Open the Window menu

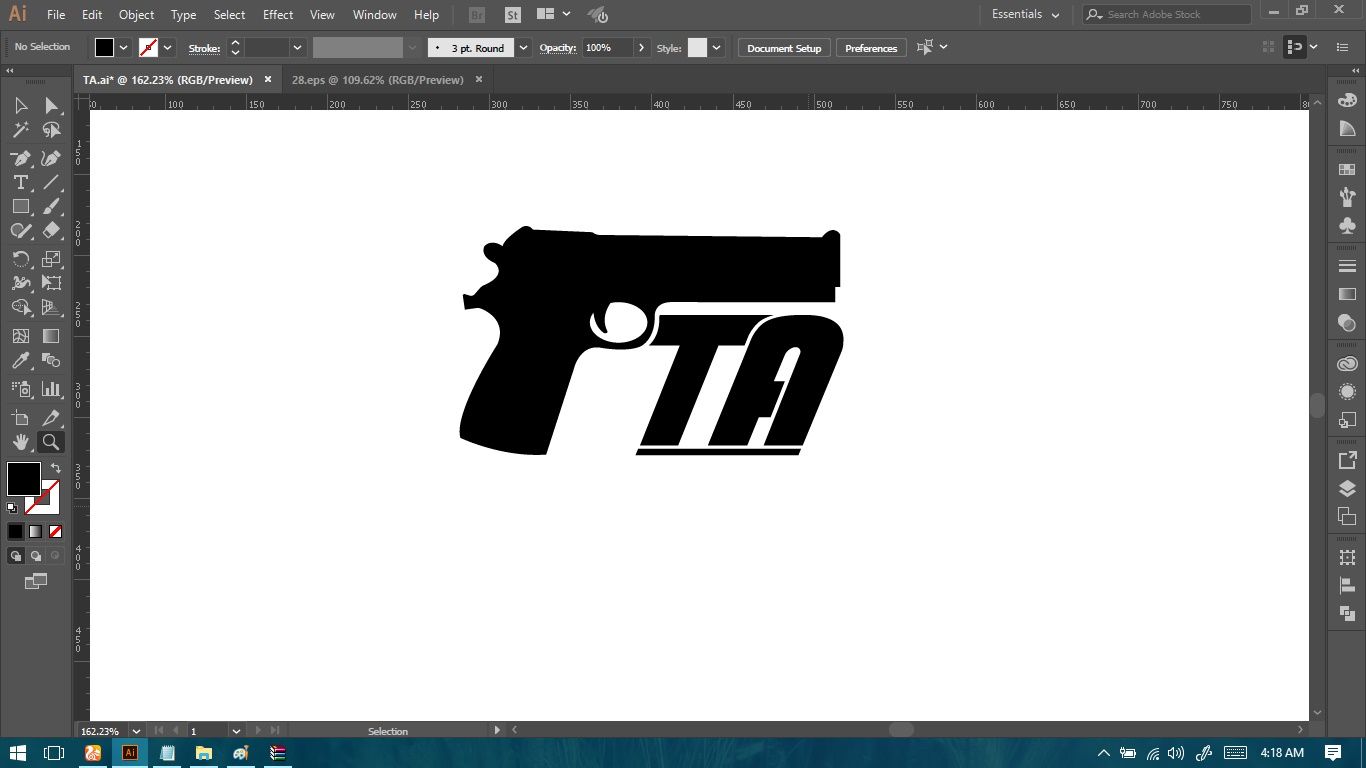[x=375, y=15]
